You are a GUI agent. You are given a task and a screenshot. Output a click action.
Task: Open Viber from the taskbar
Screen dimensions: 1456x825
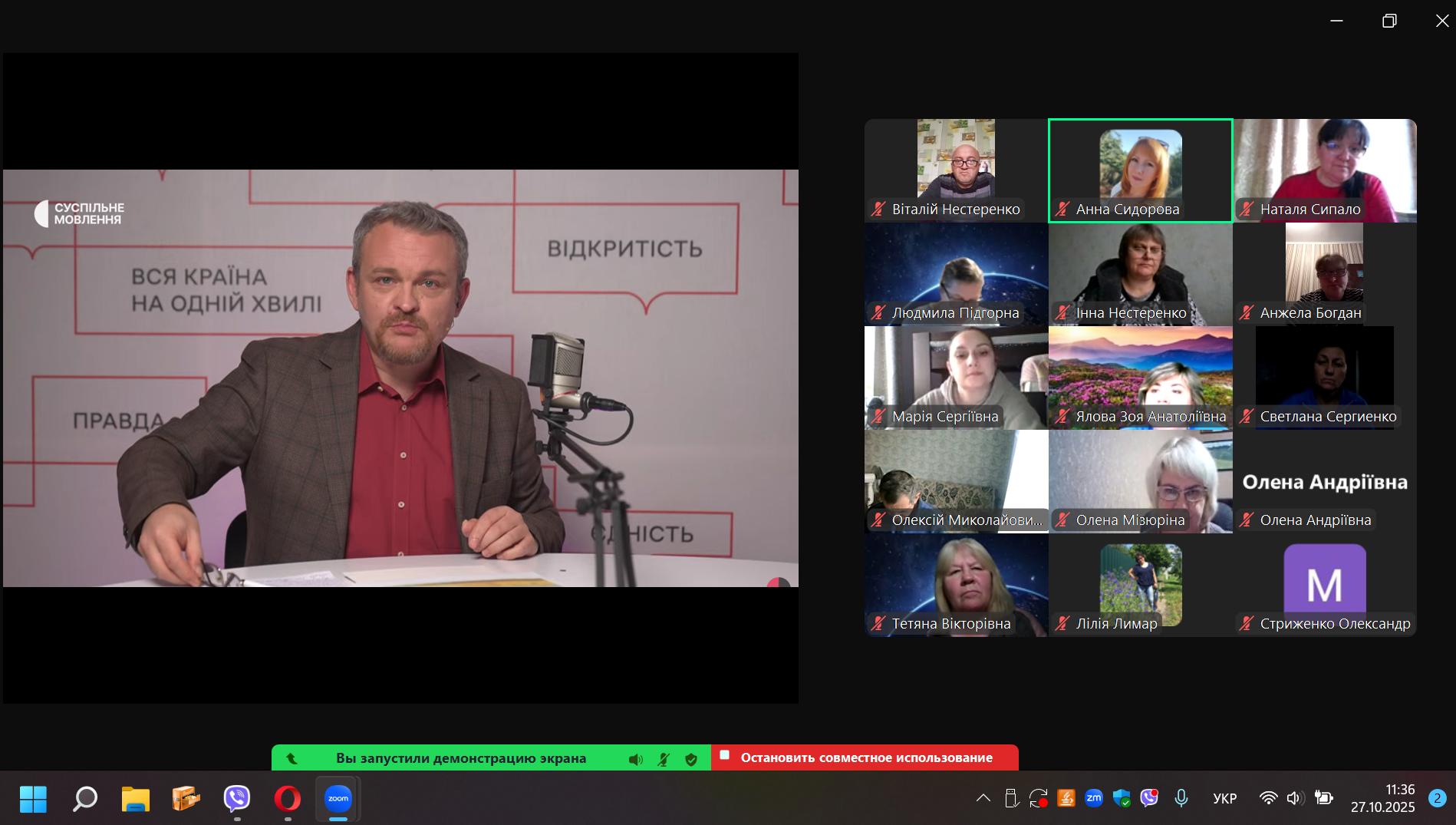point(237,799)
